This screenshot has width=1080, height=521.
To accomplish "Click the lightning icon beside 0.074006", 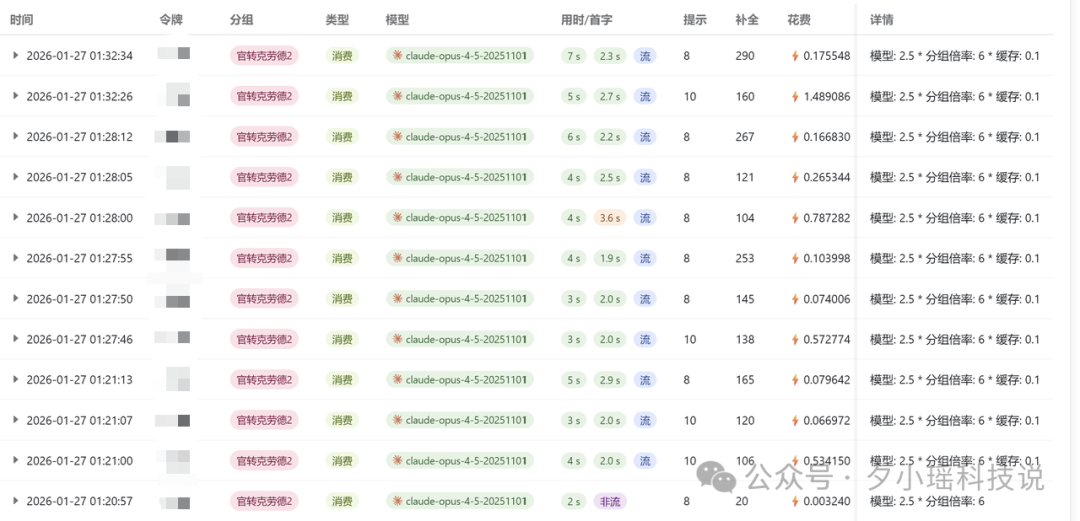I will [795, 299].
